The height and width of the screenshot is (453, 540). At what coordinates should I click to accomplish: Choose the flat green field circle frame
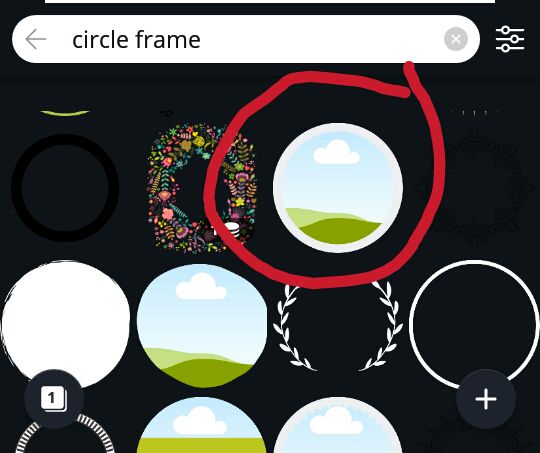point(201,425)
